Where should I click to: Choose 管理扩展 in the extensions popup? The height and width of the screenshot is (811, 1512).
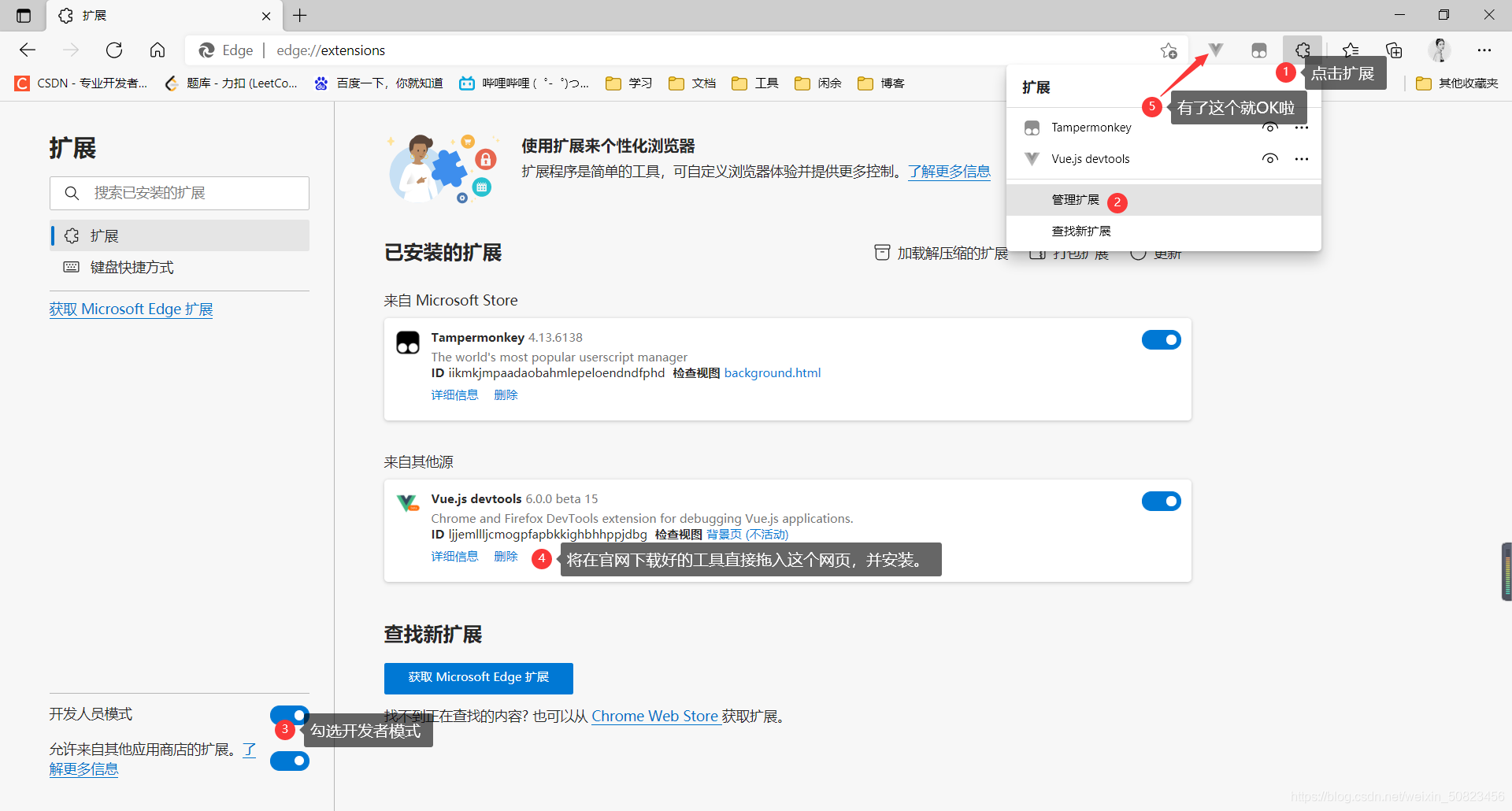point(1164,200)
